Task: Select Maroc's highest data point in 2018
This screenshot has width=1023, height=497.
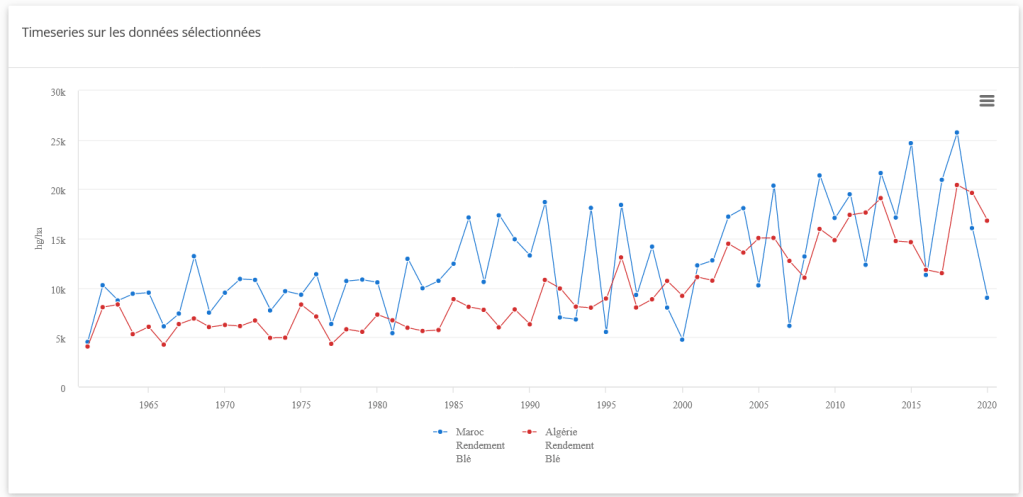Action: point(957,132)
